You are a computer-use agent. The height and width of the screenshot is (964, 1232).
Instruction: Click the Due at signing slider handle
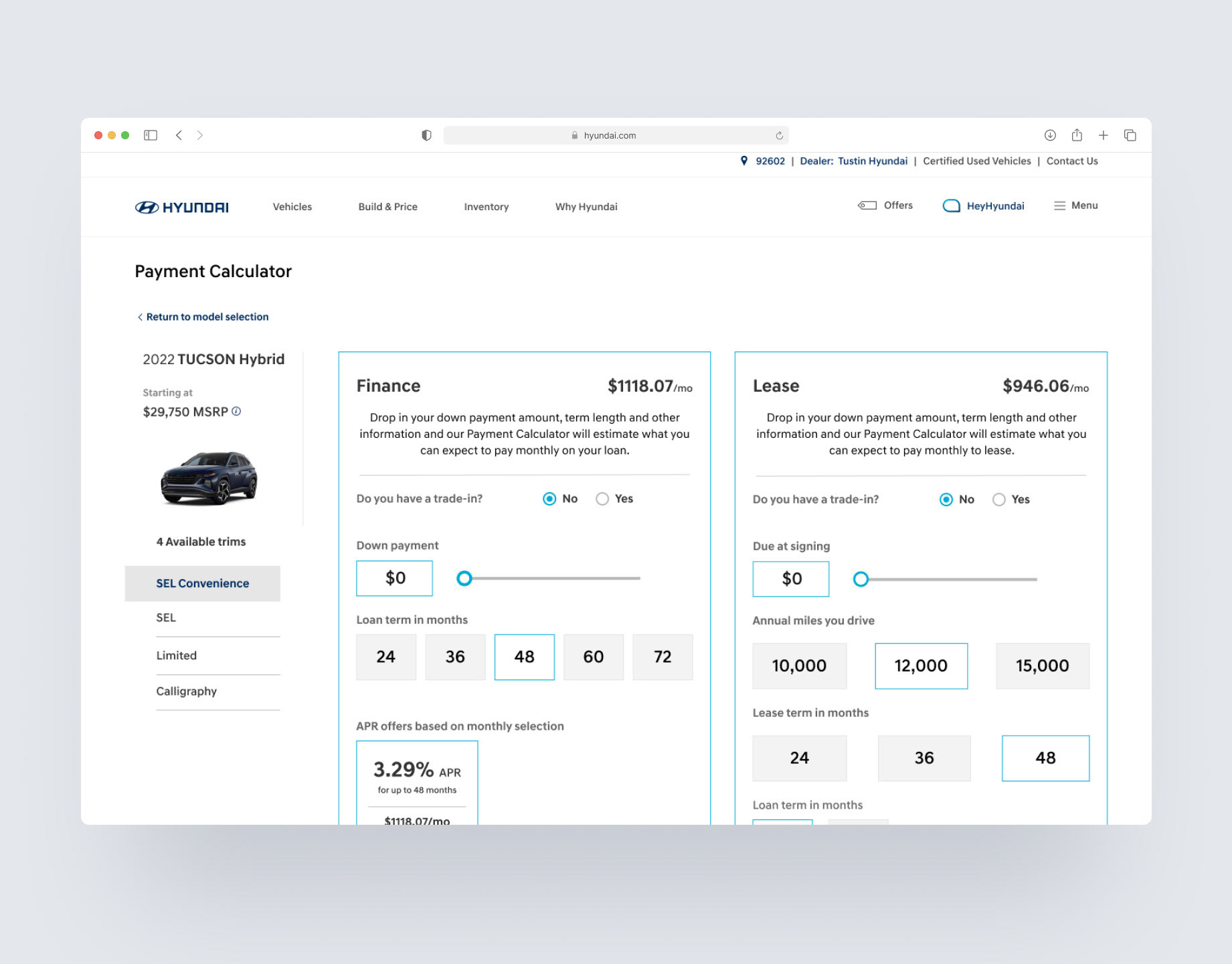(x=861, y=579)
